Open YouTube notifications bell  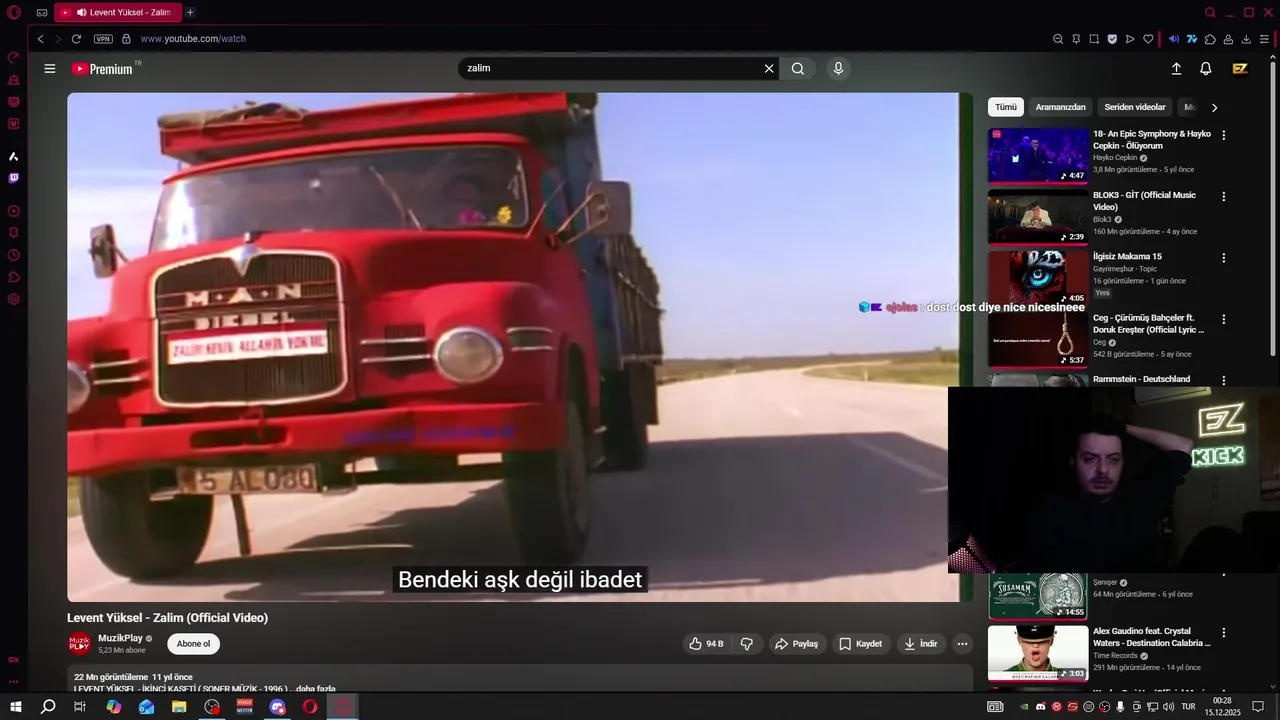[1206, 69]
